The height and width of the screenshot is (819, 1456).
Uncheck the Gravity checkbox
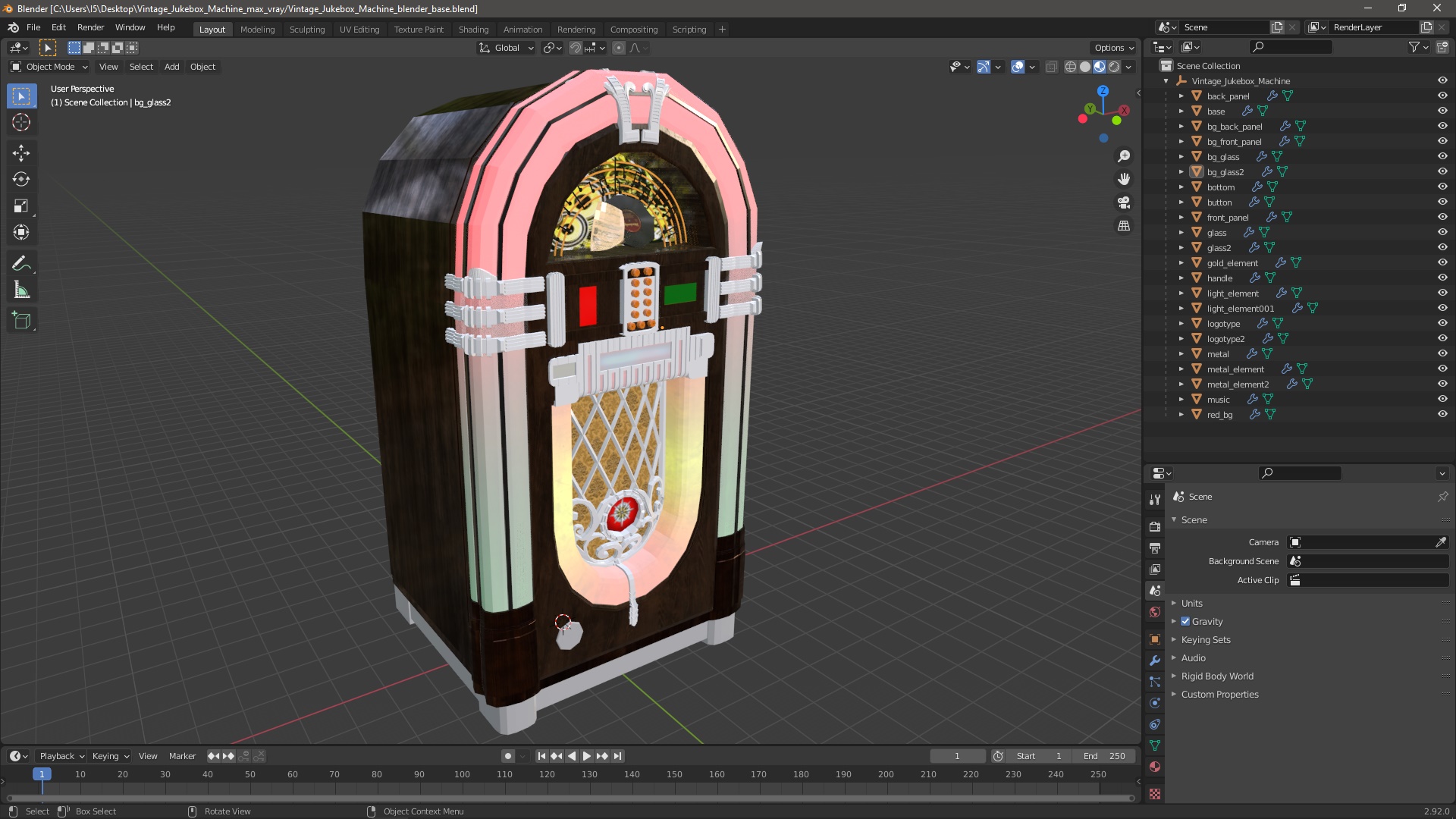(x=1185, y=622)
